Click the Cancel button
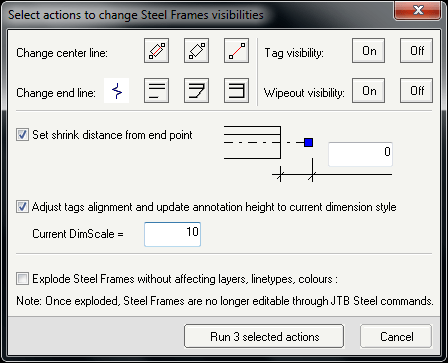The height and width of the screenshot is (363, 448). pyautogui.click(x=396, y=336)
